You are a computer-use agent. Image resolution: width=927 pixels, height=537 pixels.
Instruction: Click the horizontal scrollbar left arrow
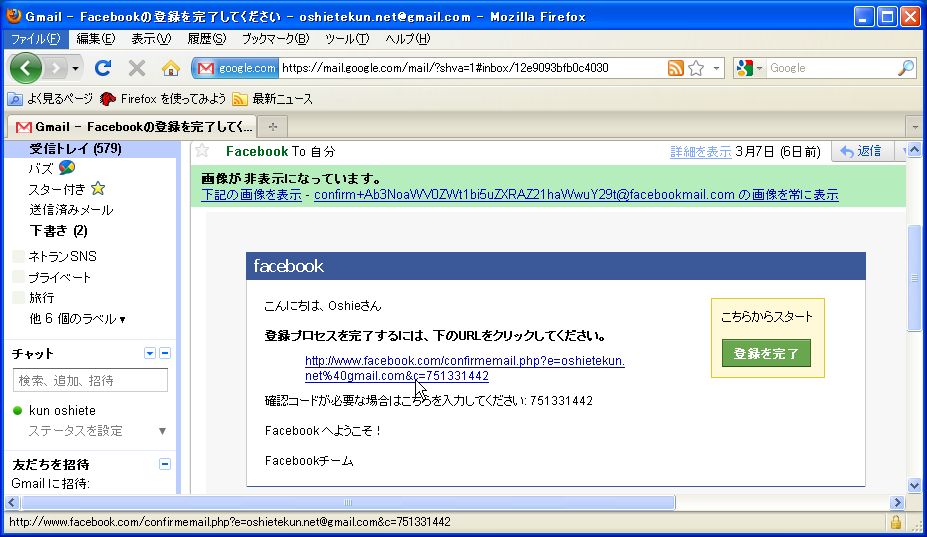(12, 503)
